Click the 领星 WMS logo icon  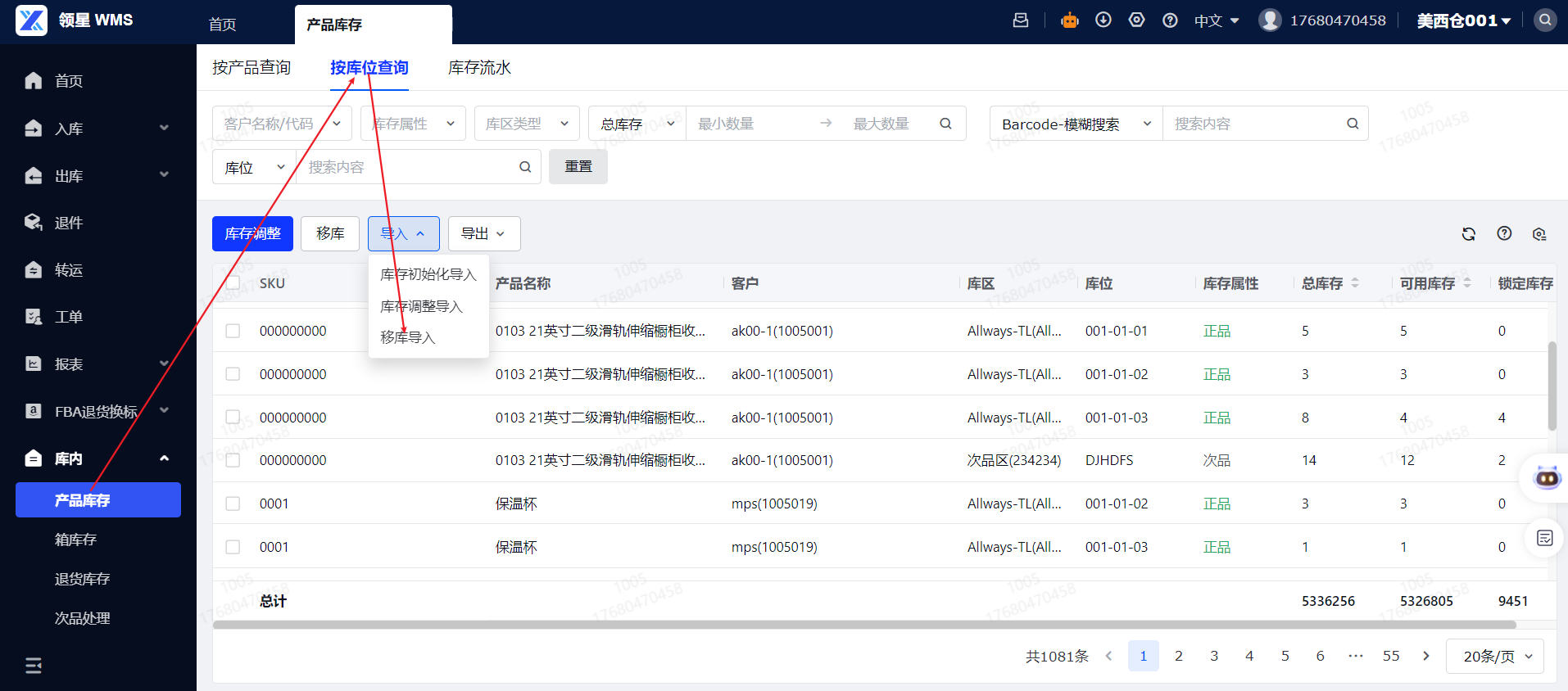point(32,20)
